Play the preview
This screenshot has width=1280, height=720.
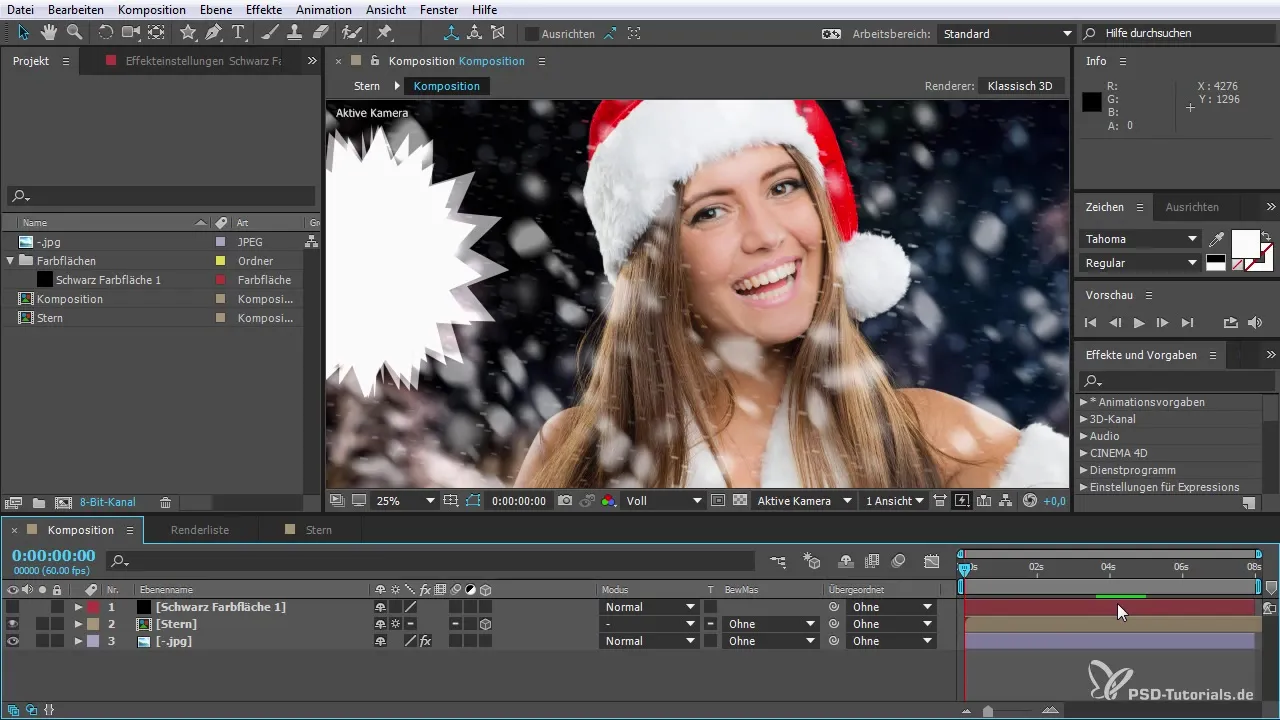[x=1138, y=323]
